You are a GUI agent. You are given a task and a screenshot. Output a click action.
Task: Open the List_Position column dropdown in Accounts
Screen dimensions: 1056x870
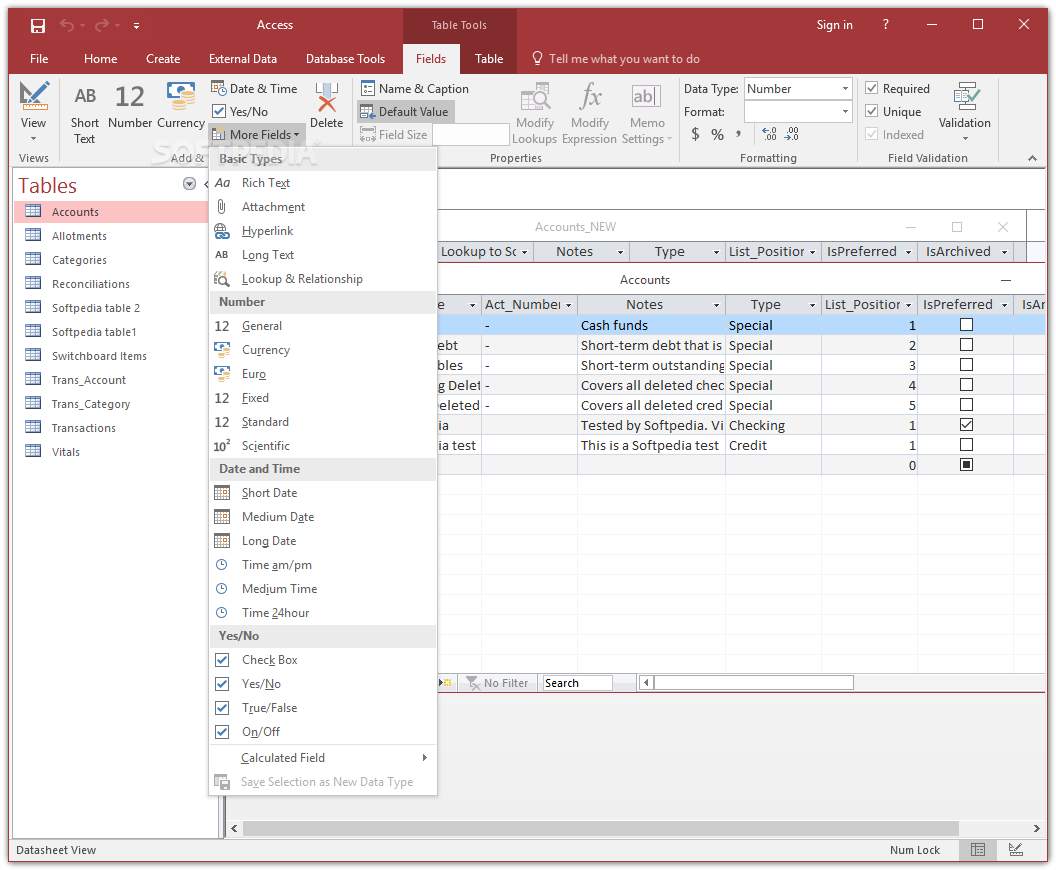coord(908,305)
